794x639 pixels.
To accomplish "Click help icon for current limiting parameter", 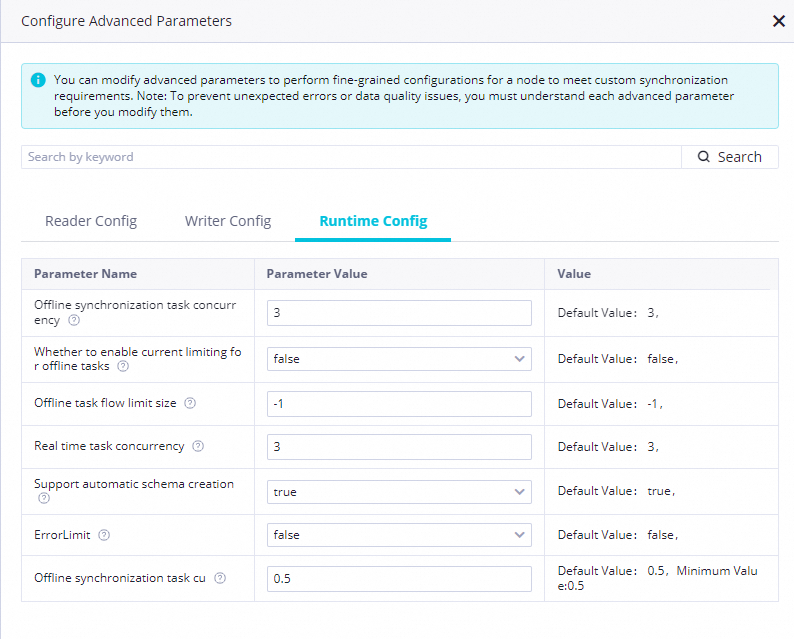I will (x=123, y=367).
